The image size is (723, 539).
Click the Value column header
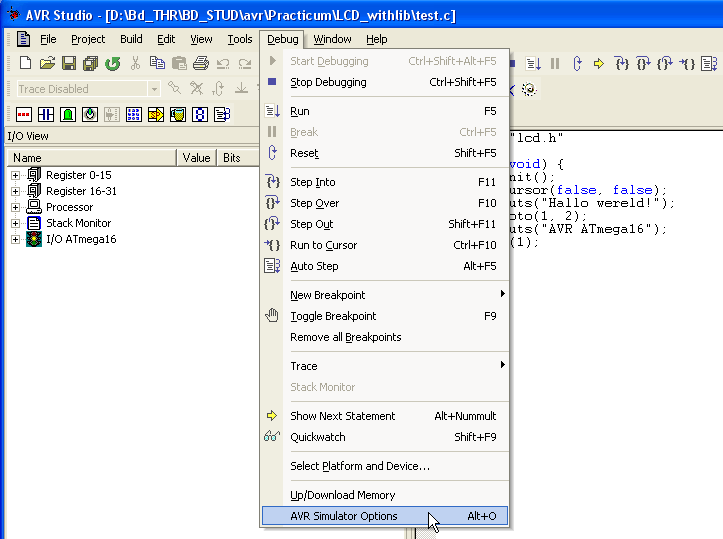click(196, 158)
